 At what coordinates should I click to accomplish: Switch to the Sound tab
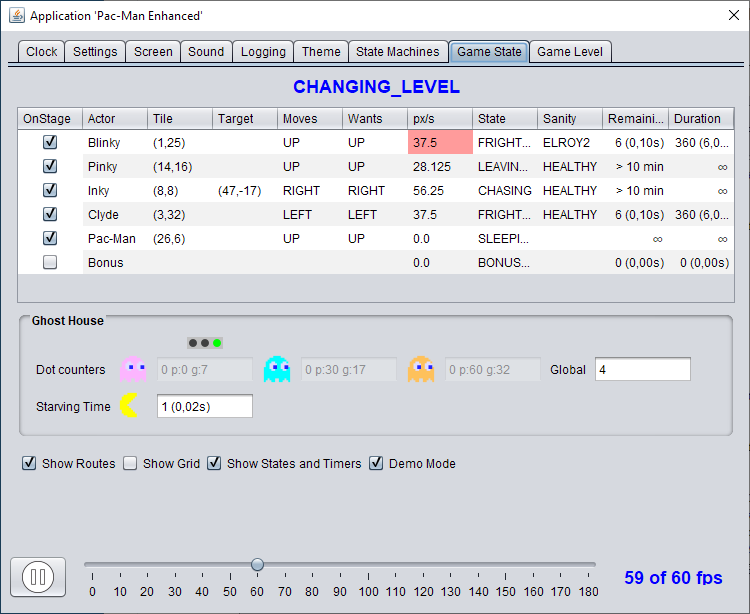(206, 52)
